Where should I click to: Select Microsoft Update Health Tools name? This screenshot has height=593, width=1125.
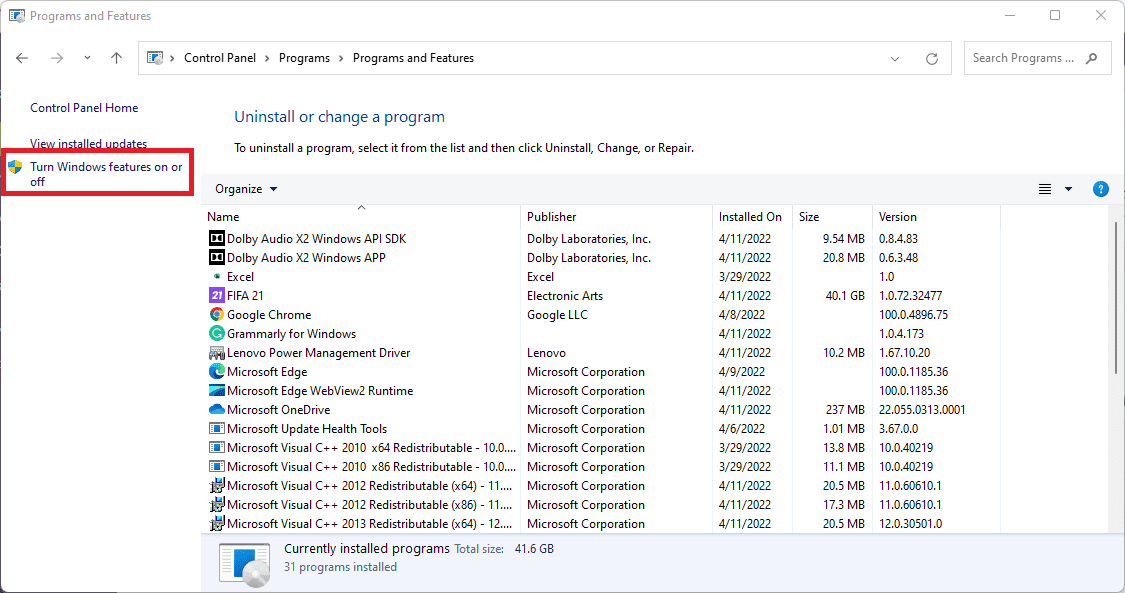(307, 429)
